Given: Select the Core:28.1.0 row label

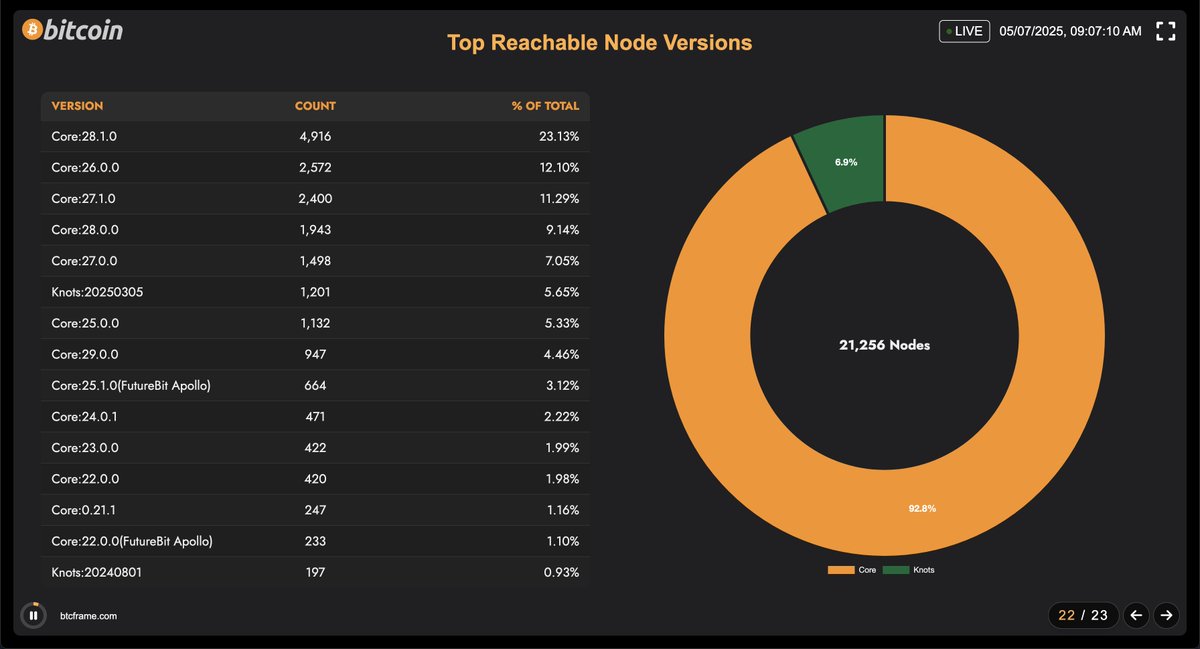Looking at the screenshot, I should coord(84,137).
